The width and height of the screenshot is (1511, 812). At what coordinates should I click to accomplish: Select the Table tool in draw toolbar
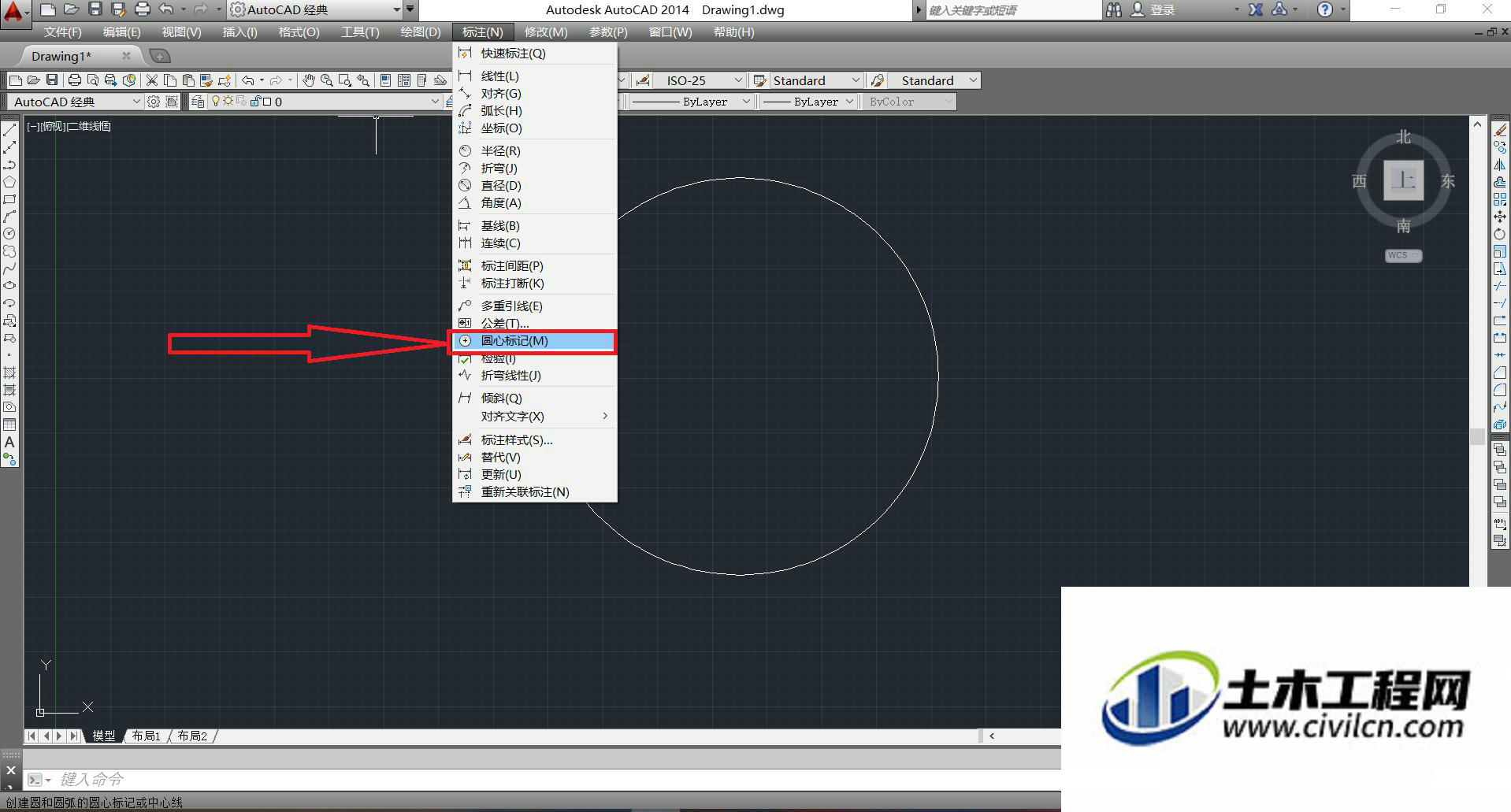click(x=9, y=425)
